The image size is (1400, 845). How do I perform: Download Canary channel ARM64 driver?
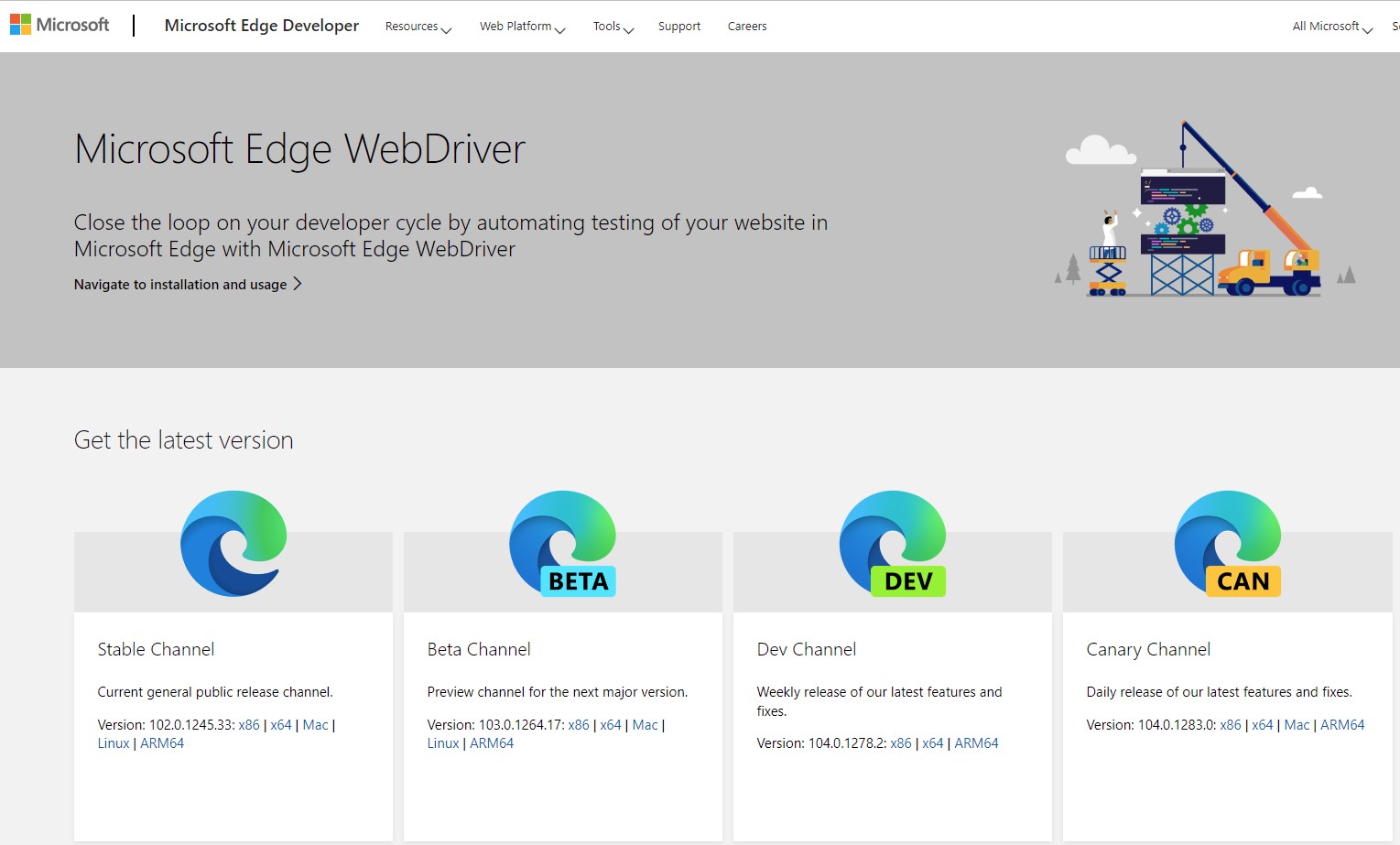1342,725
